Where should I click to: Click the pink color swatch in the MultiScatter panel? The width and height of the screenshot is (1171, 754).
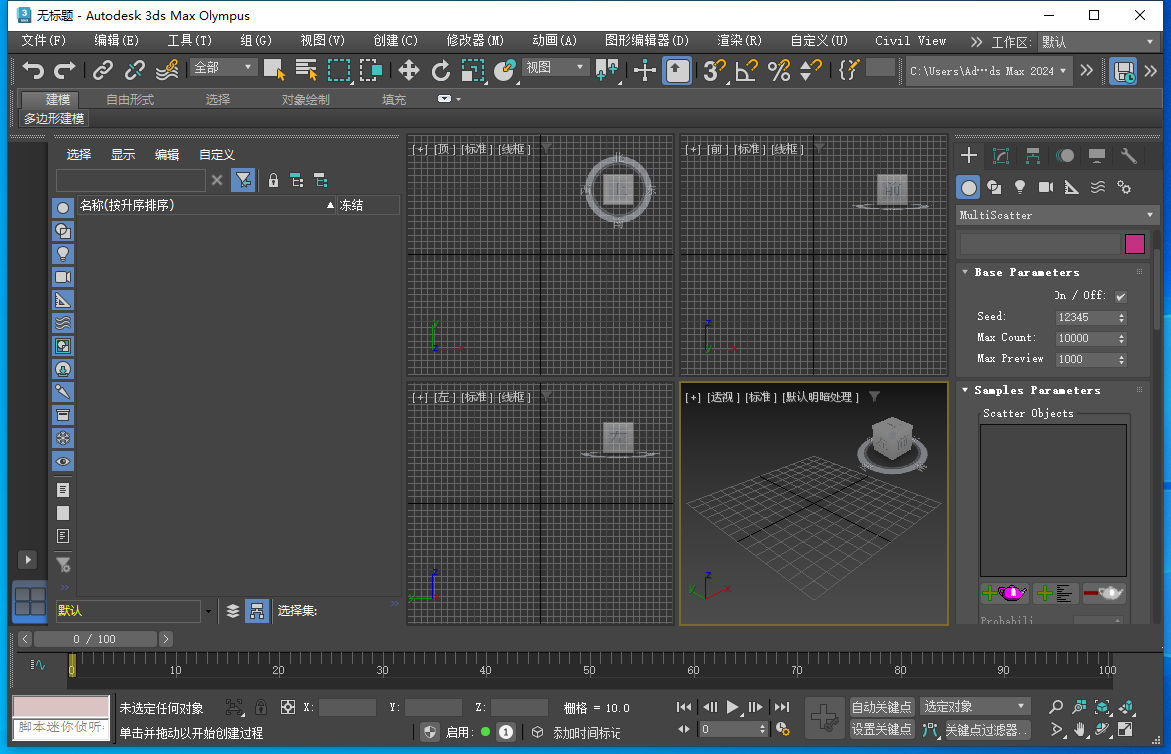1134,244
